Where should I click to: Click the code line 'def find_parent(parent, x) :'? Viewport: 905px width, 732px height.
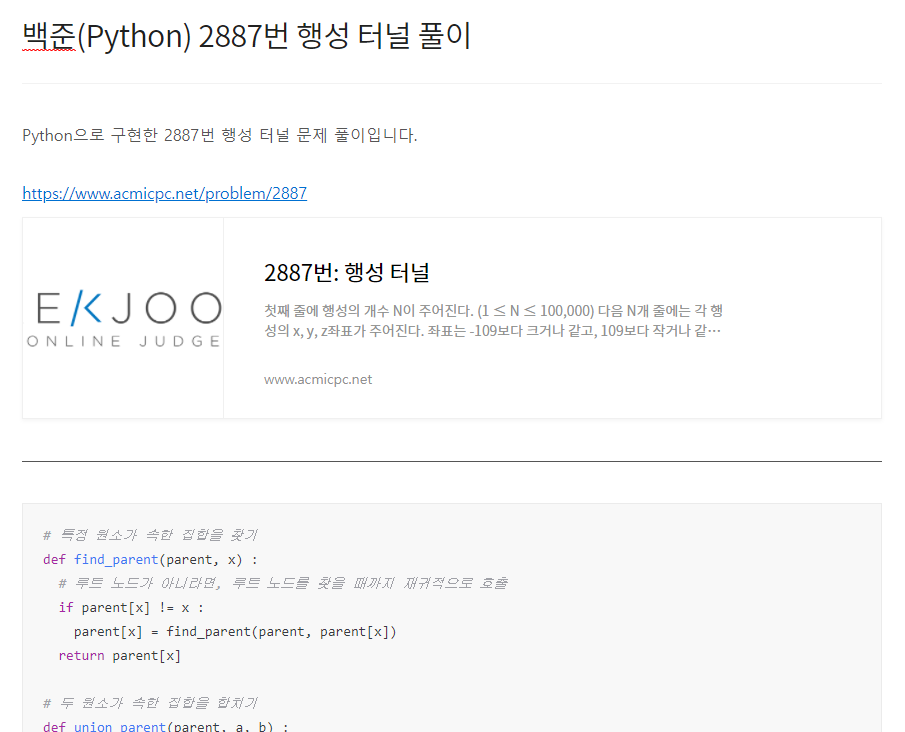coord(150,559)
